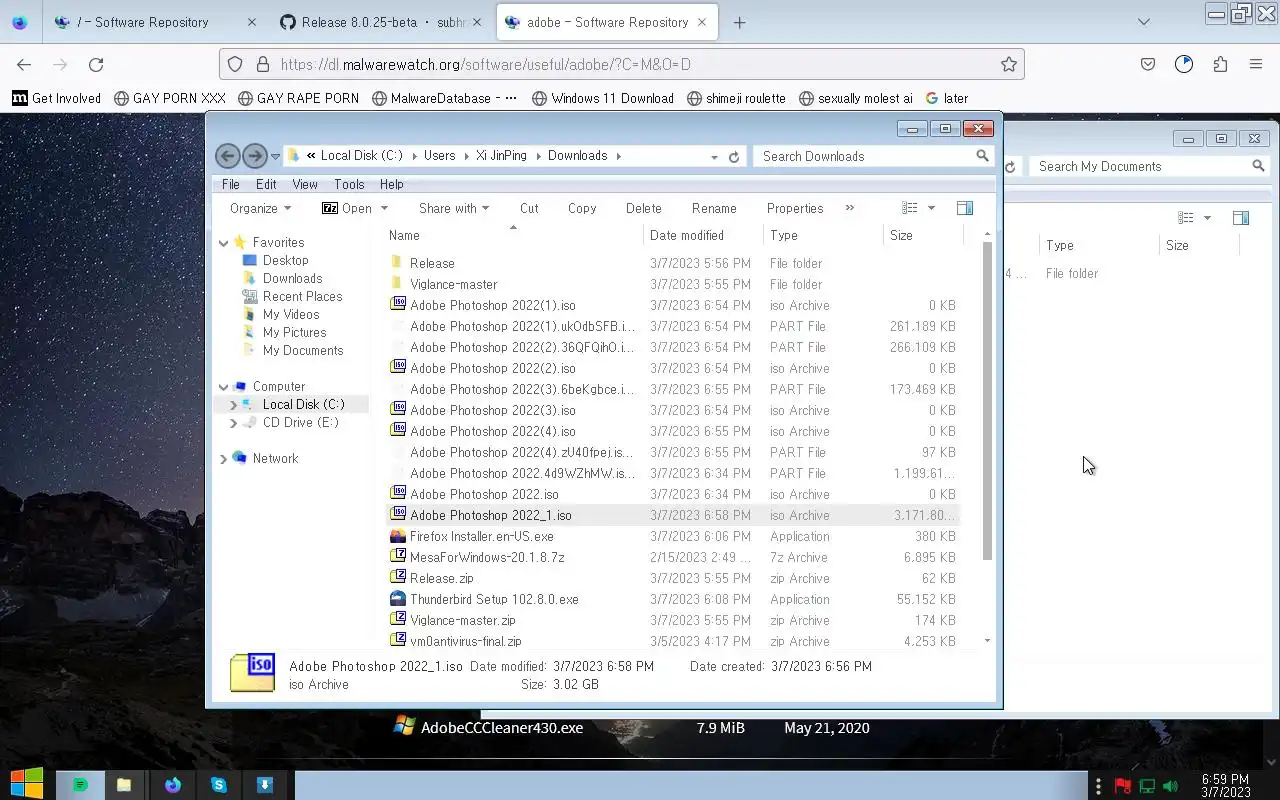Open the Help menu

coord(391,184)
